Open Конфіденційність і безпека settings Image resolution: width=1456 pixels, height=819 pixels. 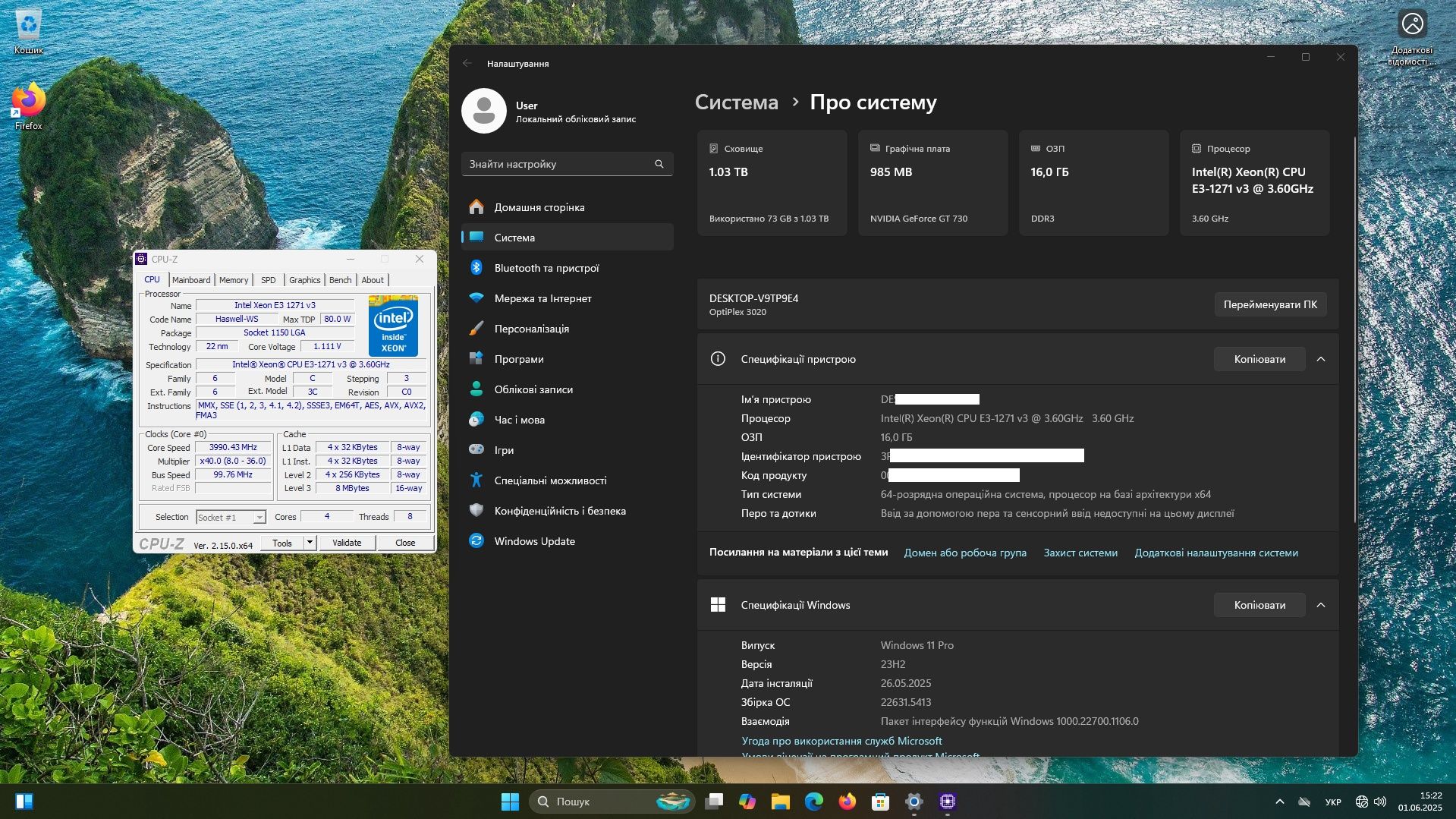[x=567, y=511]
